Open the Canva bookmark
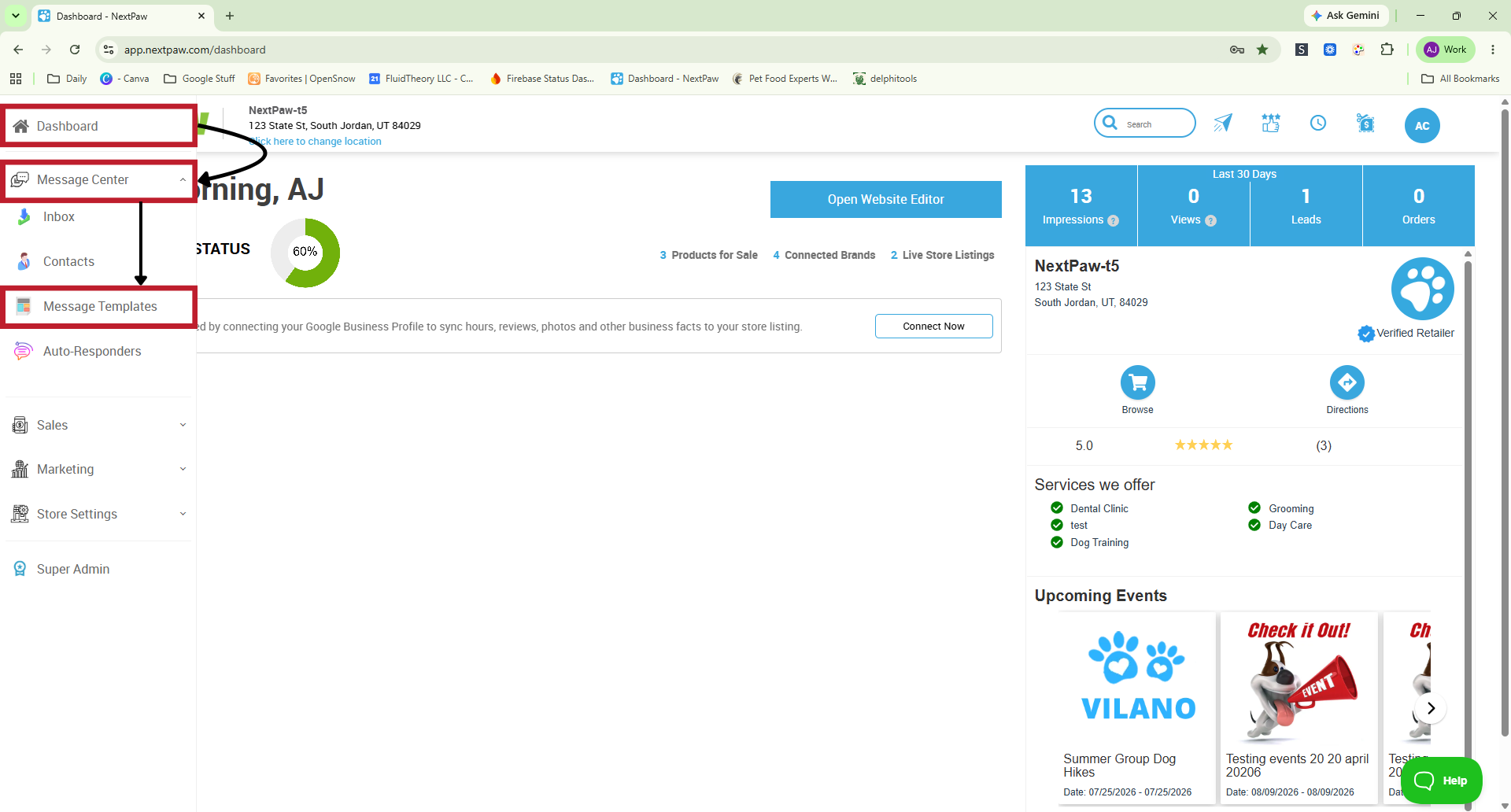 pyautogui.click(x=125, y=79)
